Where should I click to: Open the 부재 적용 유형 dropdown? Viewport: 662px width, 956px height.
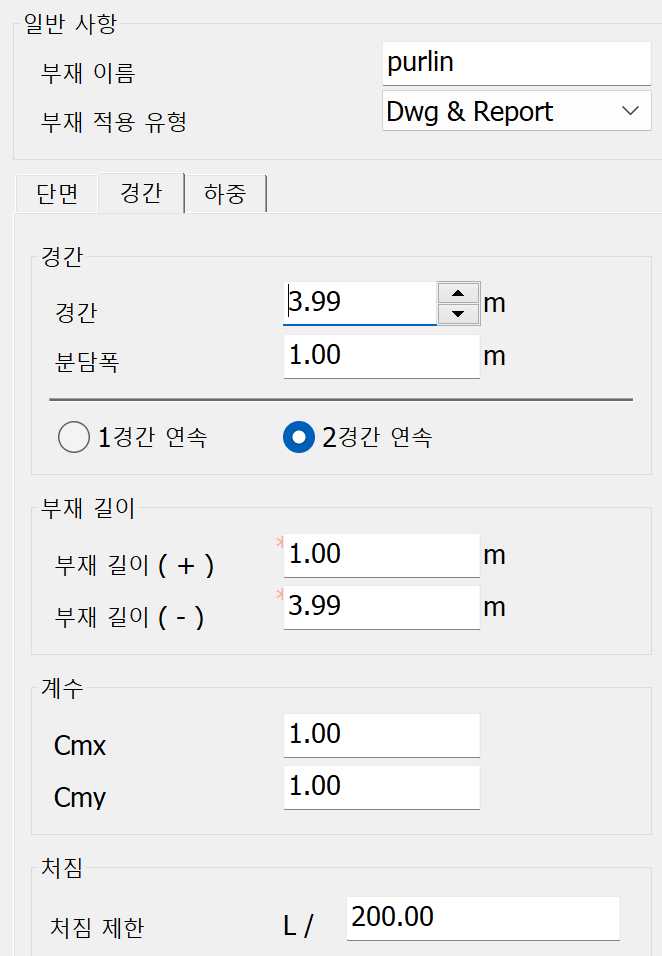(x=516, y=111)
